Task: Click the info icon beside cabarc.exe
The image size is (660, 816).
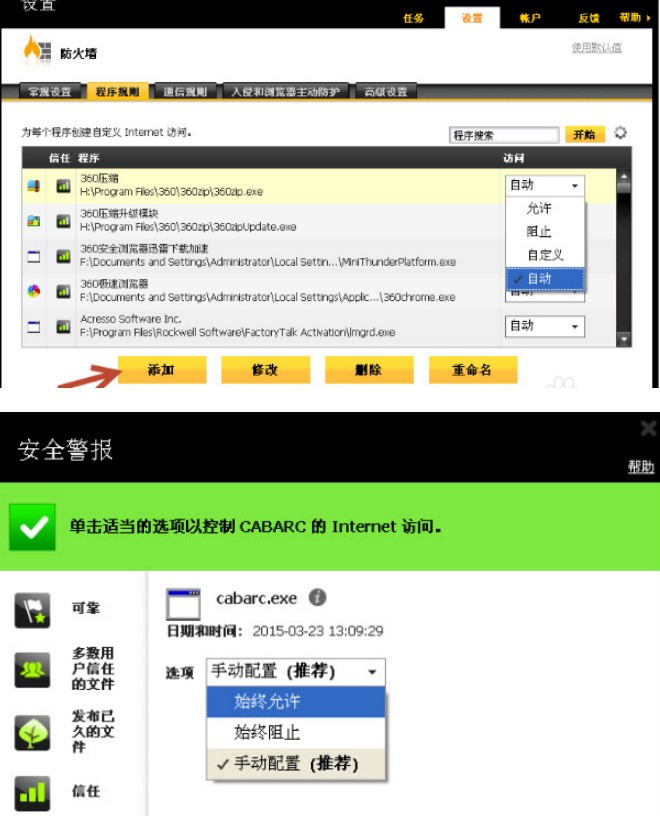Action: click(318, 597)
